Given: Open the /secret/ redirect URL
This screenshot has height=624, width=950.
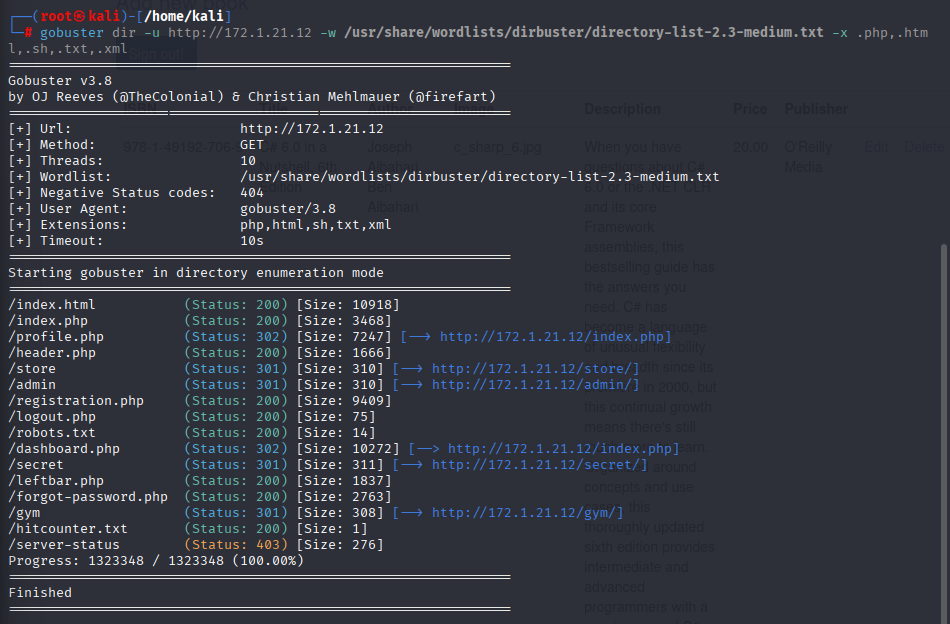Looking at the screenshot, I should (x=539, y=465).
